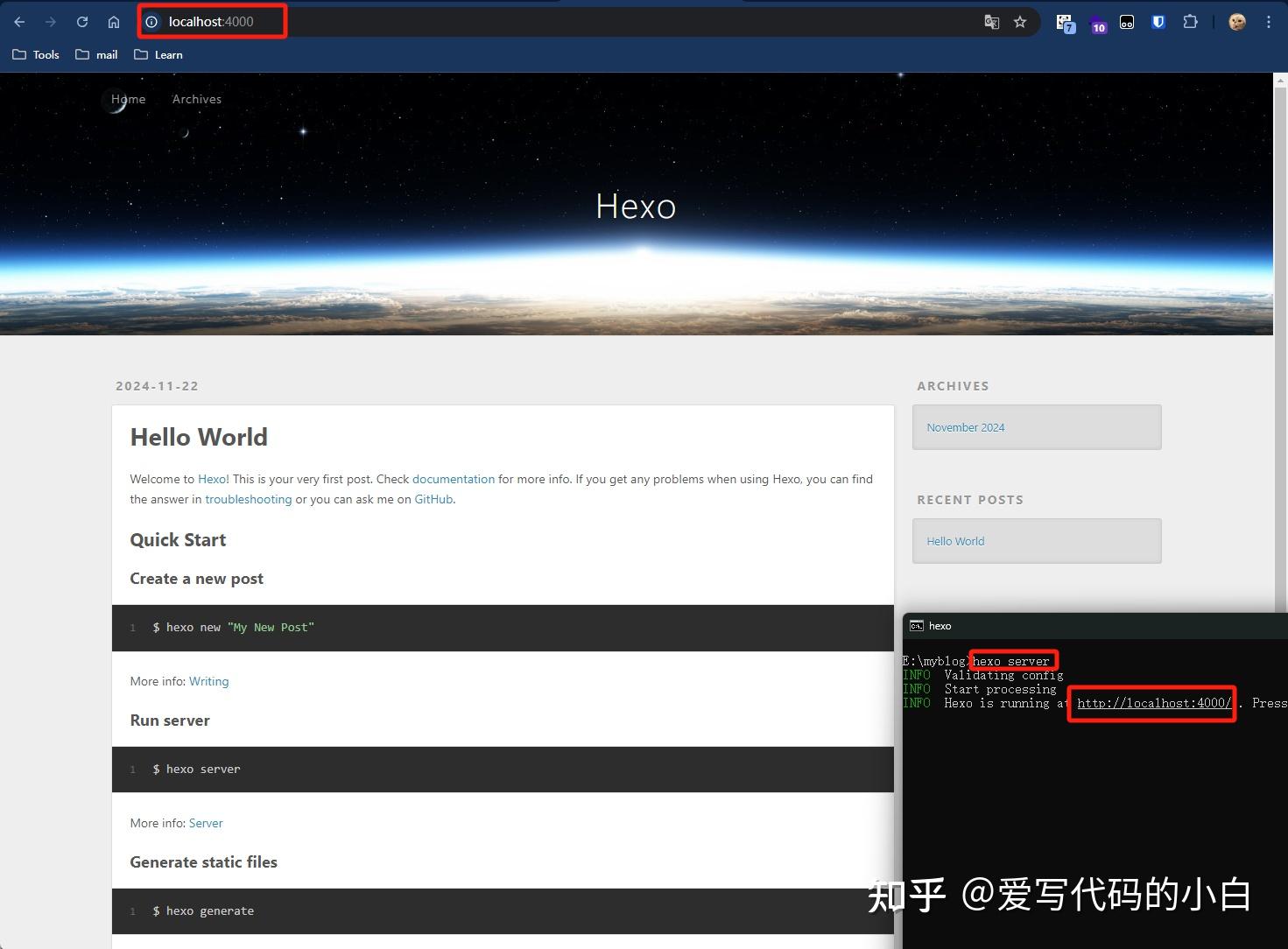This screenshot has height=949, width=1288.
Task: Open the home page icon in browser toolbar
Action: [113, 21]
